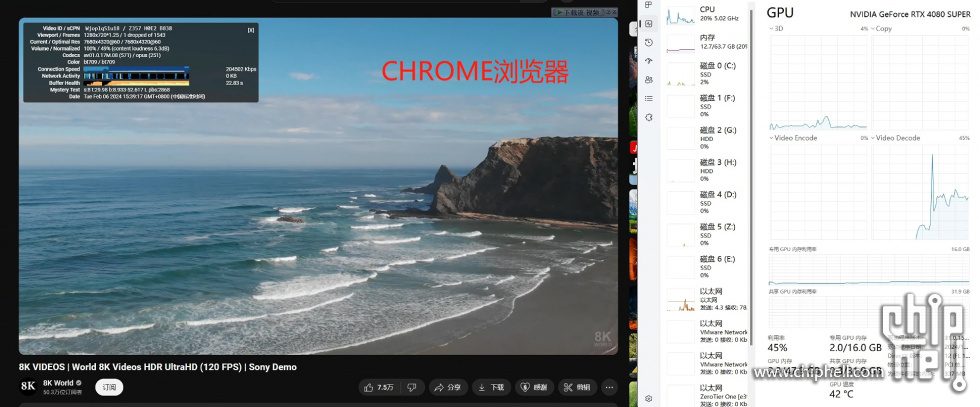Screen dimensions: 980x407
Task: Select 磁盘 6 (E:) in performance list
Action: pyautogui.click(x=707, y=266)
